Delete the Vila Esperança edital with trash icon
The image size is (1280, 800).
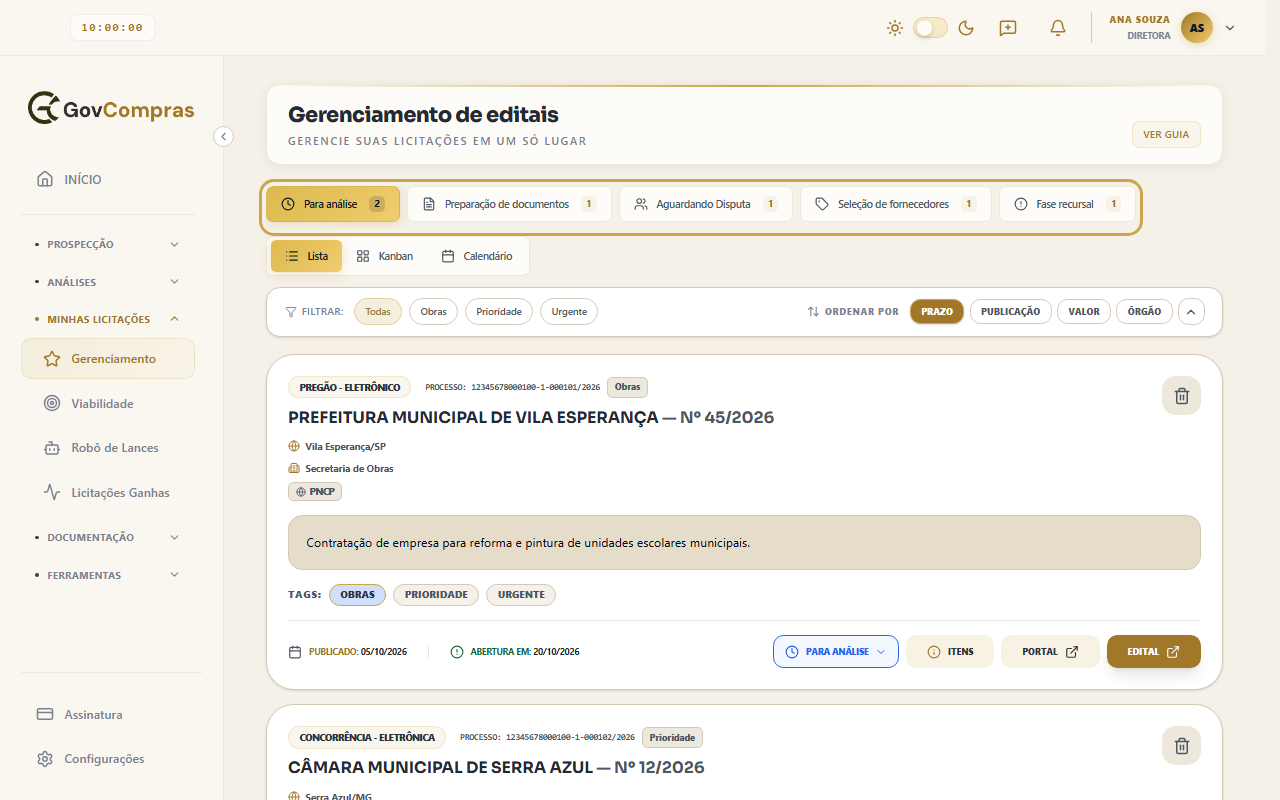pyautogui.click(x=1181, y=396)
